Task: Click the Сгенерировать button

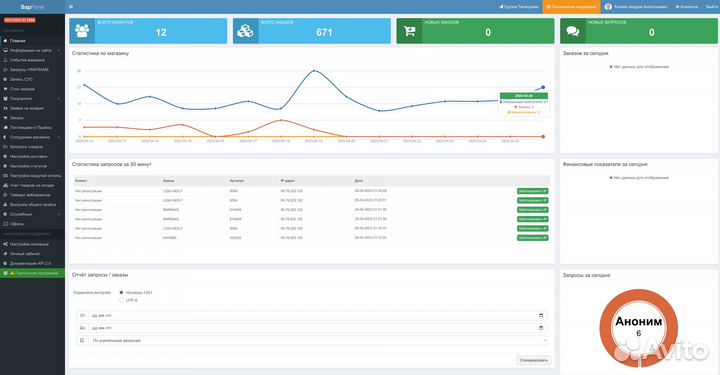Action: point(534,360)
